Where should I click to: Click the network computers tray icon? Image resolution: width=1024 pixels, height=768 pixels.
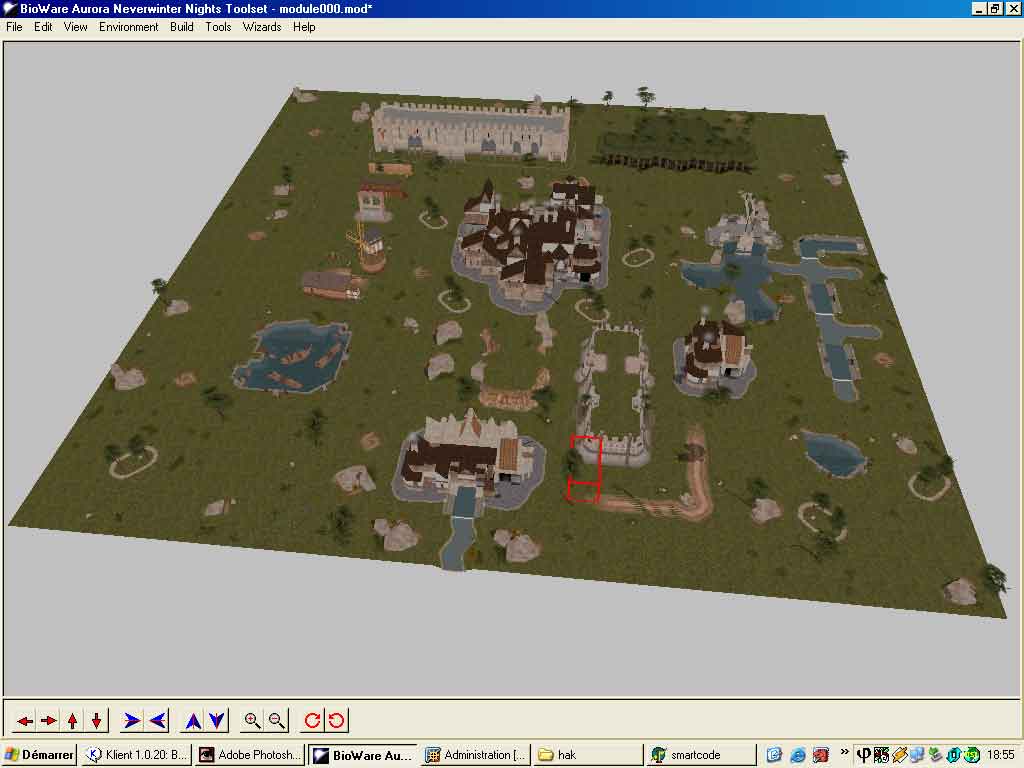pyautogui.click(x=918, y=755)
